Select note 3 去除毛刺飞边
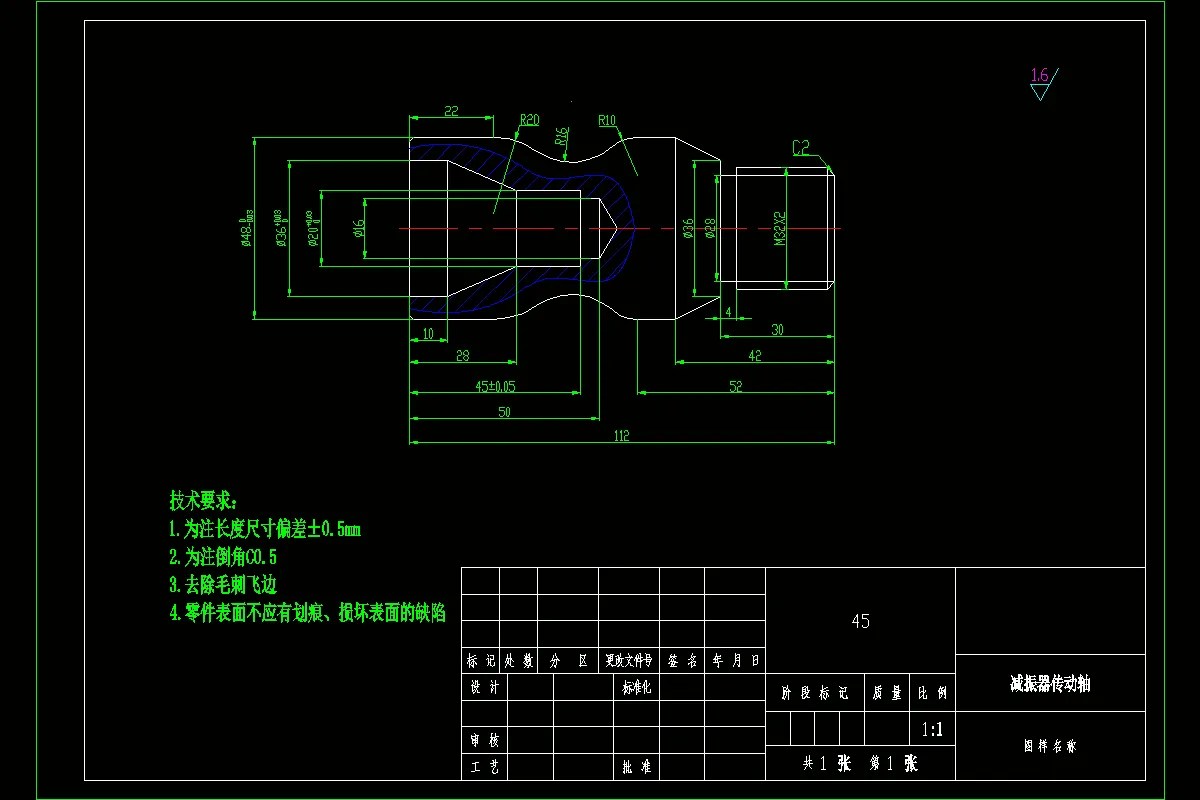 click(223, 584)
